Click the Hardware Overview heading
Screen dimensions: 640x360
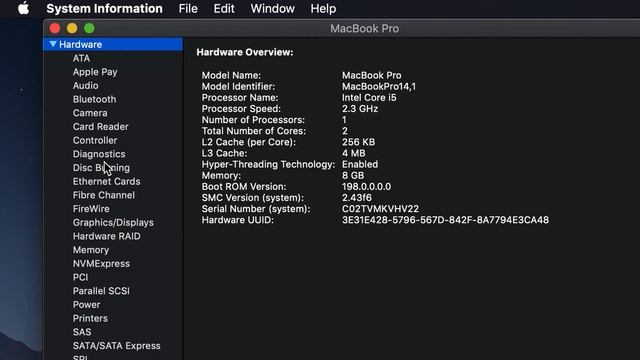(245, 52)
